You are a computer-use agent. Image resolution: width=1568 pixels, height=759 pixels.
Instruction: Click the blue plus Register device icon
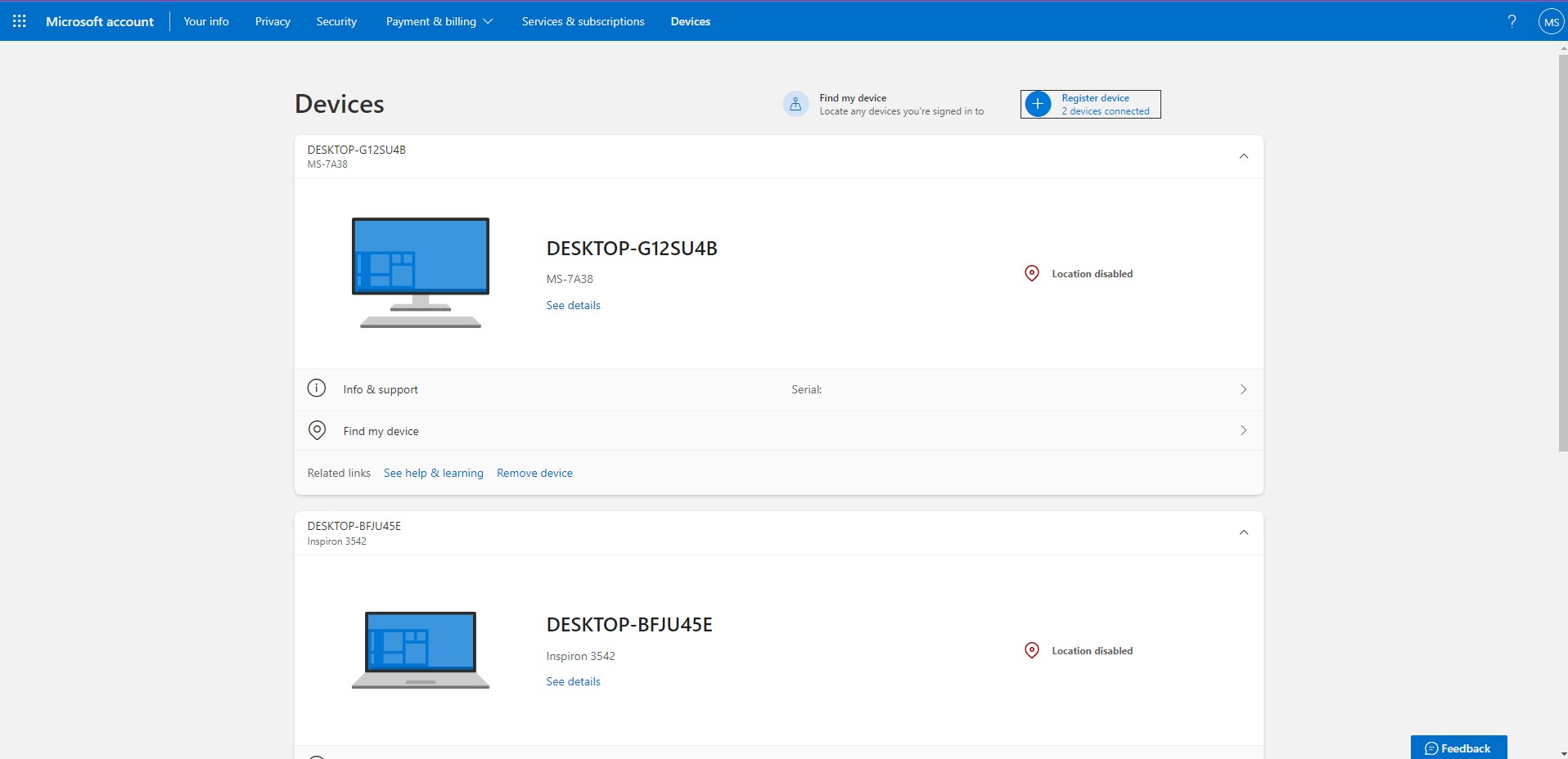coord(1038,104)
